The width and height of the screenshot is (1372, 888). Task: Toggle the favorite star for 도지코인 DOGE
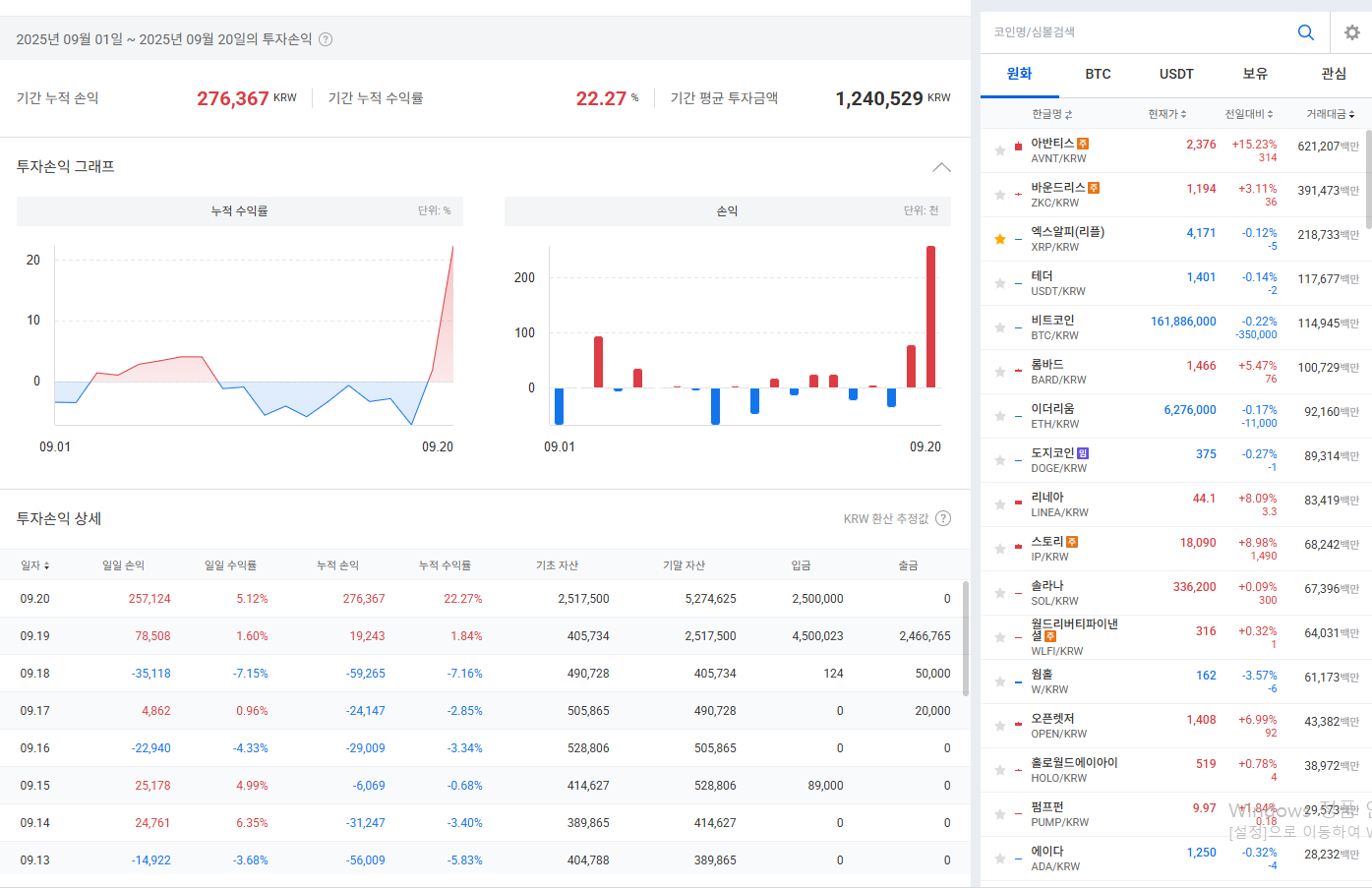(x=999, y=460)
